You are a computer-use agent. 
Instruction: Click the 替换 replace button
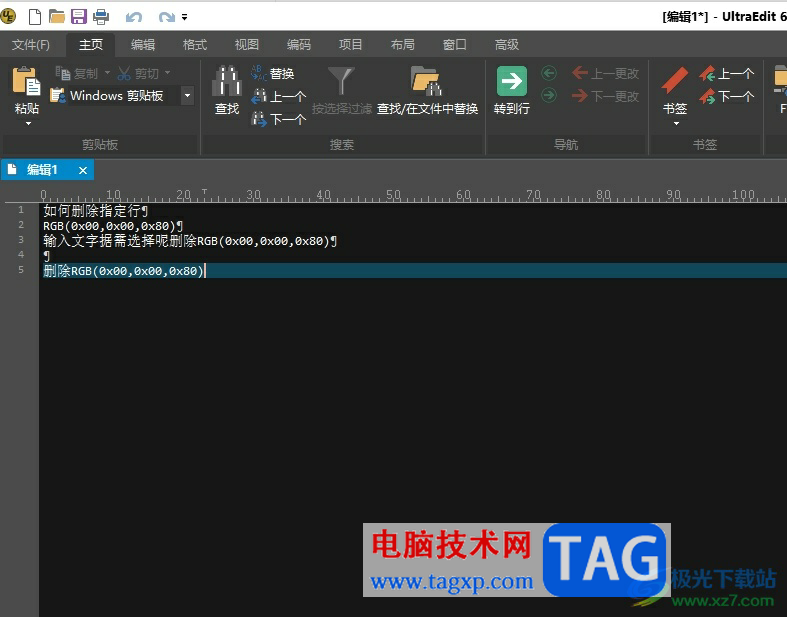point(272,73)
